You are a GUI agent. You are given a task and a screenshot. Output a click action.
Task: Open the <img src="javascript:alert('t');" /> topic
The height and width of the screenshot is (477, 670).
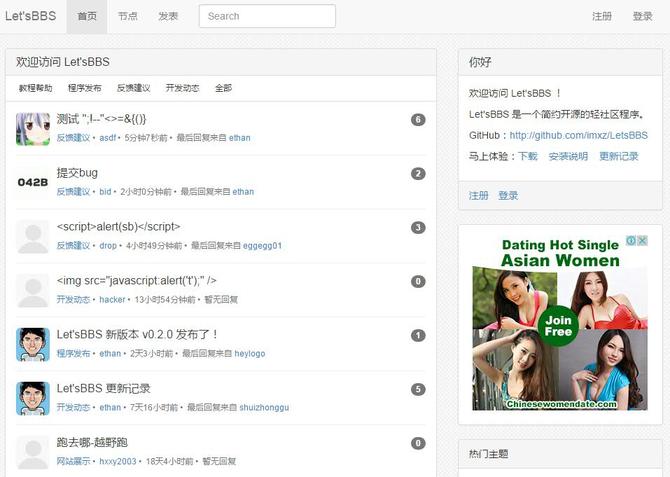137,280
